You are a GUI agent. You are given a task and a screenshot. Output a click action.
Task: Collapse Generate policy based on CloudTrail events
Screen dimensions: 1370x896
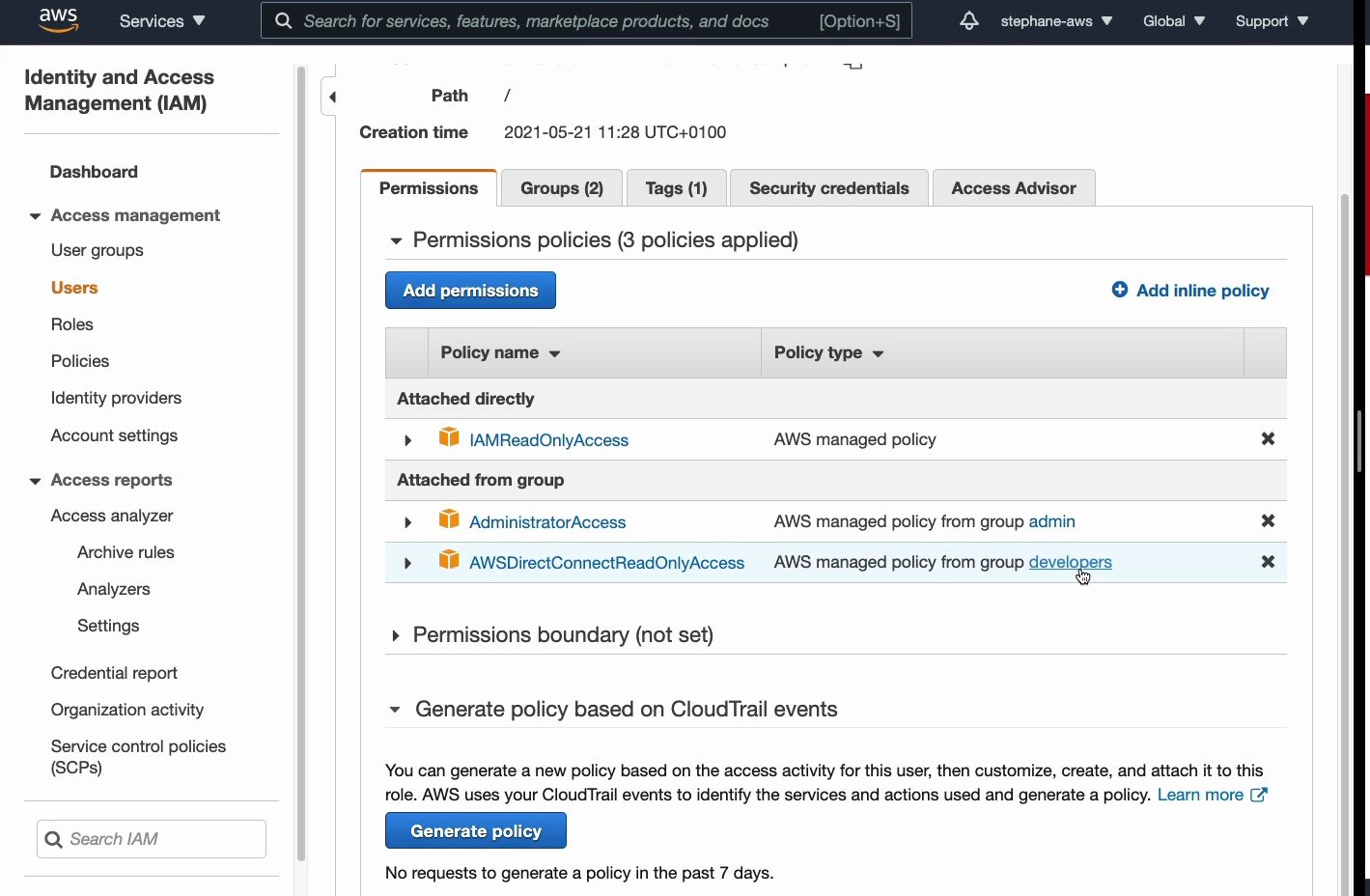coord(395,710)
